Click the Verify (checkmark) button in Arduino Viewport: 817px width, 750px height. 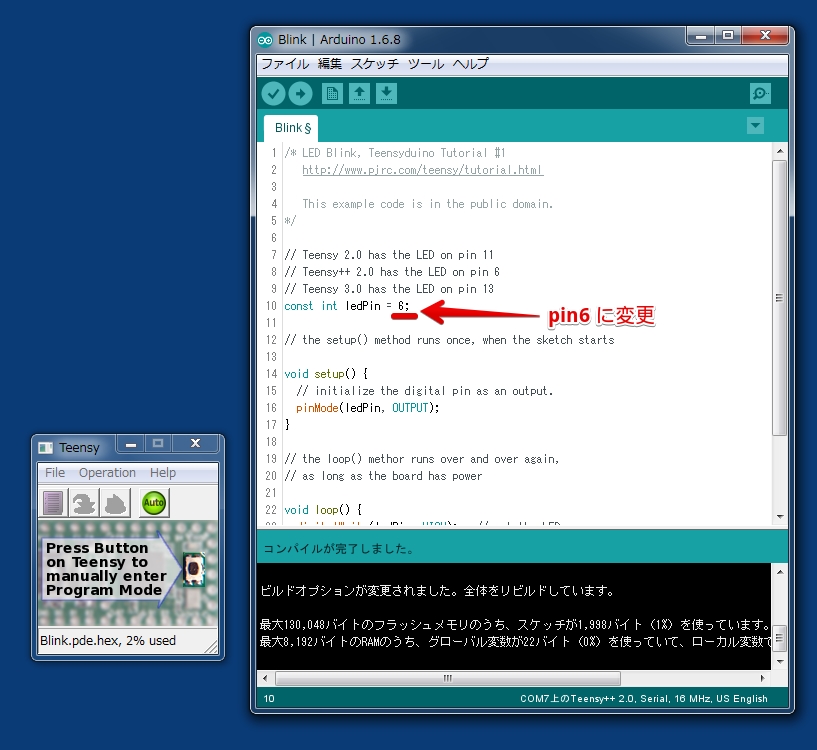[273, 94]
